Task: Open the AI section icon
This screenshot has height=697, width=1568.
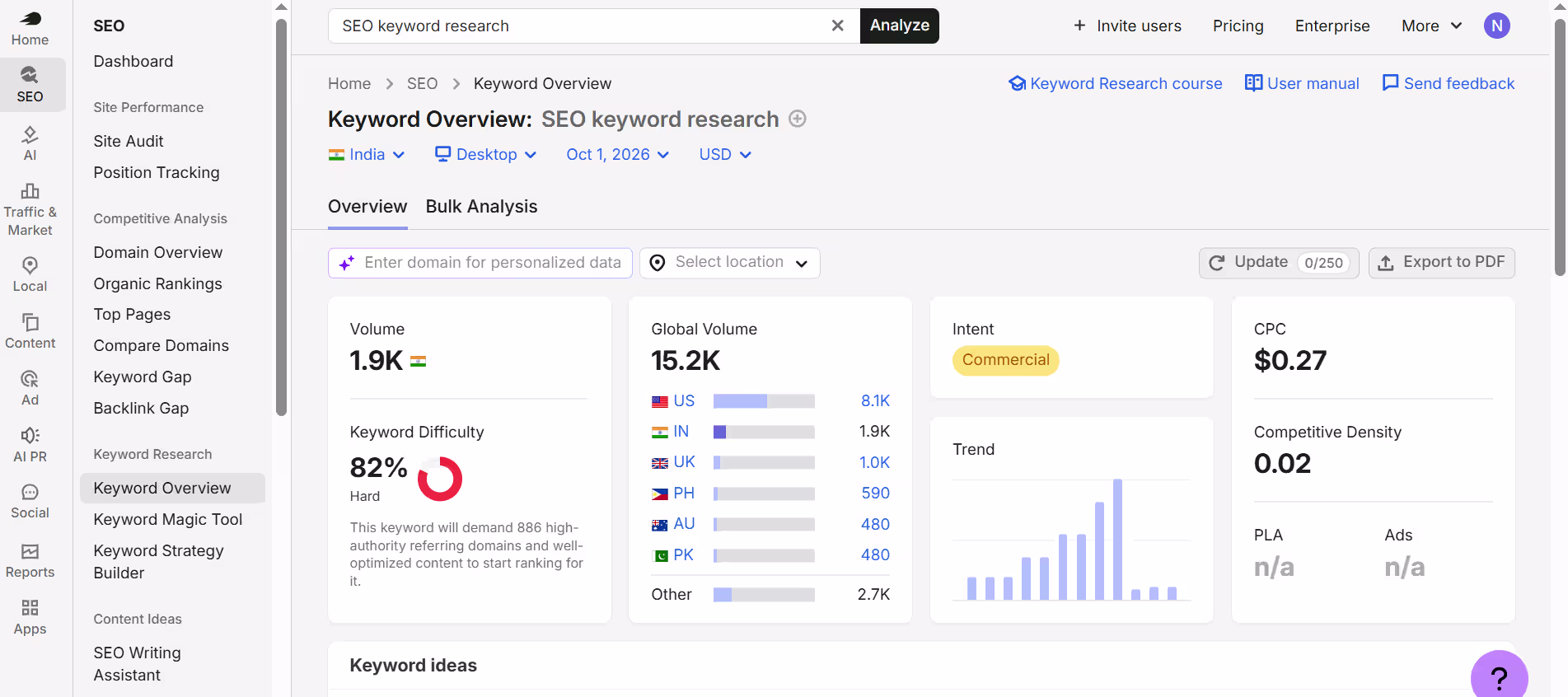Action: [x=30, y=143]
